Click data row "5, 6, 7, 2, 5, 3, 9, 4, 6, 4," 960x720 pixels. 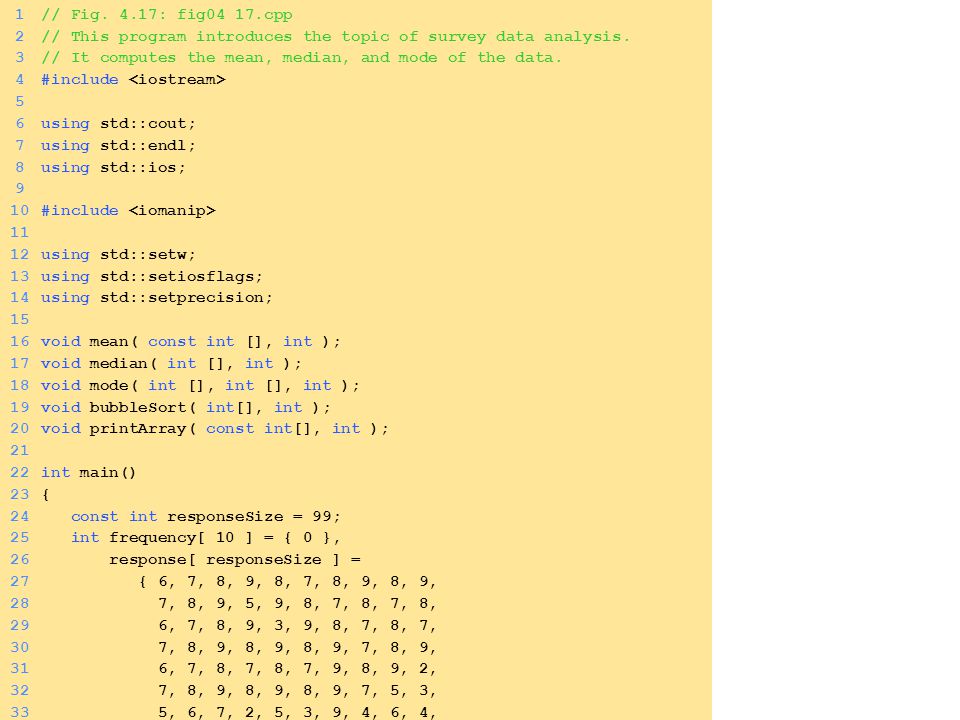click(x=297, y=713)
